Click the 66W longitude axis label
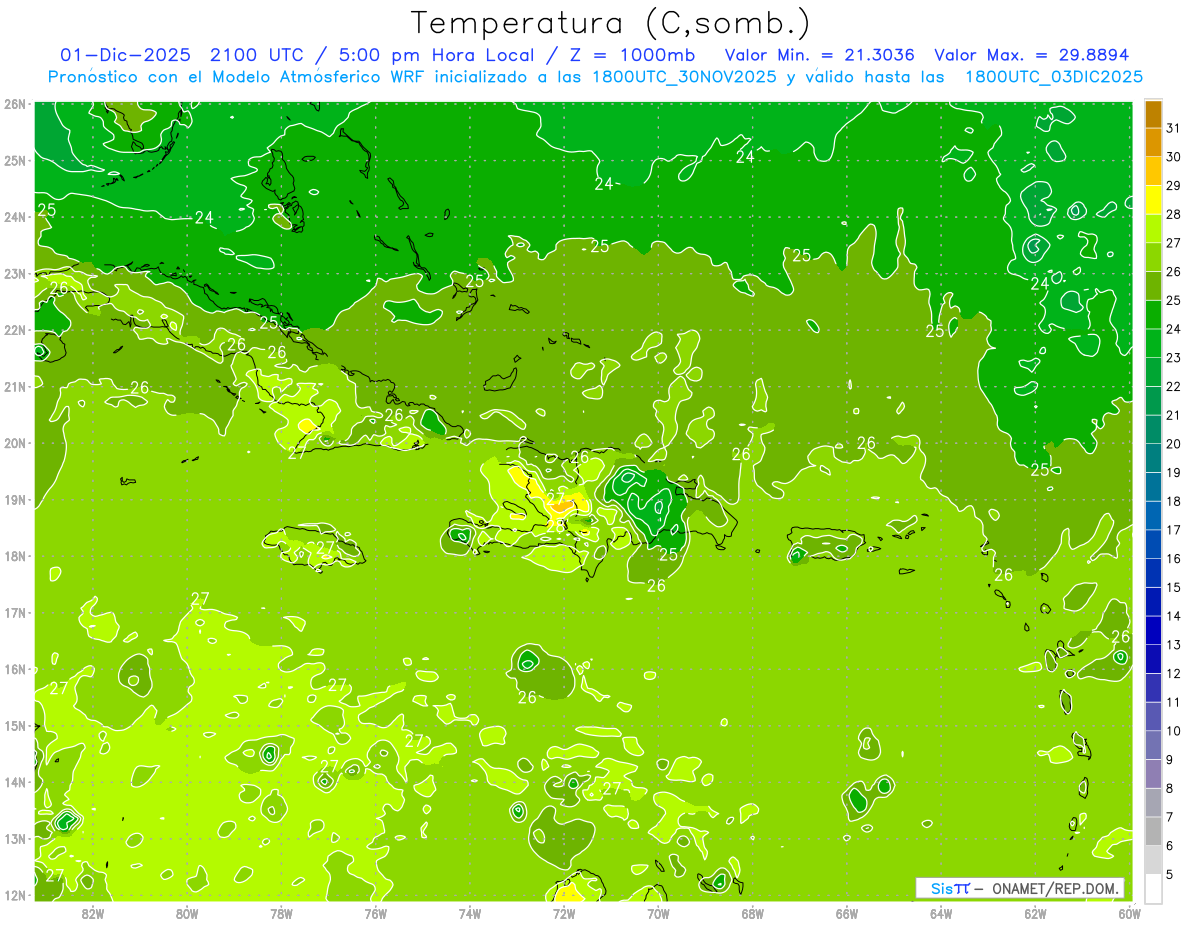Screen dimensions: 1200x927 click(x=847, y=912)
